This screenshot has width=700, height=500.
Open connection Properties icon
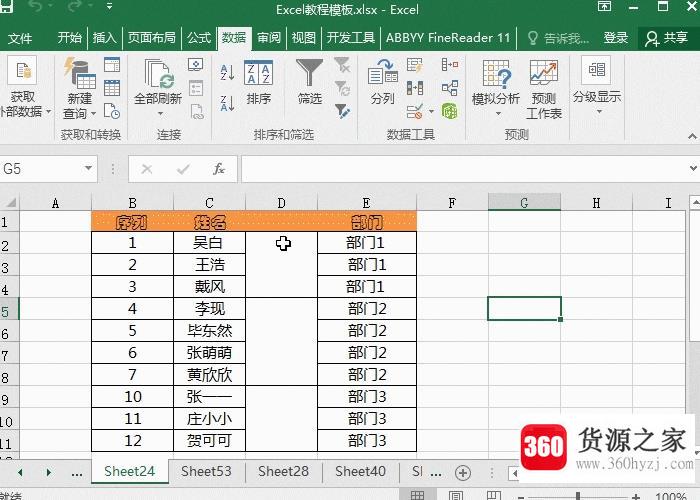(x=196, y=88)
